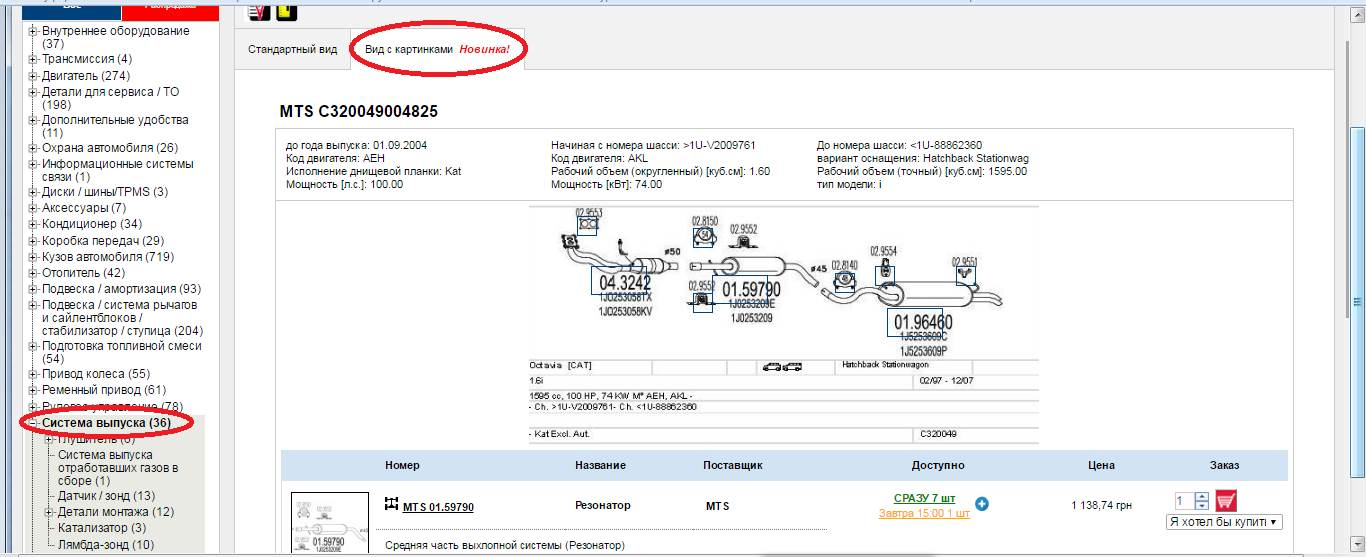Click the diagram icon beside MTS 01.59790

point(392,506)
